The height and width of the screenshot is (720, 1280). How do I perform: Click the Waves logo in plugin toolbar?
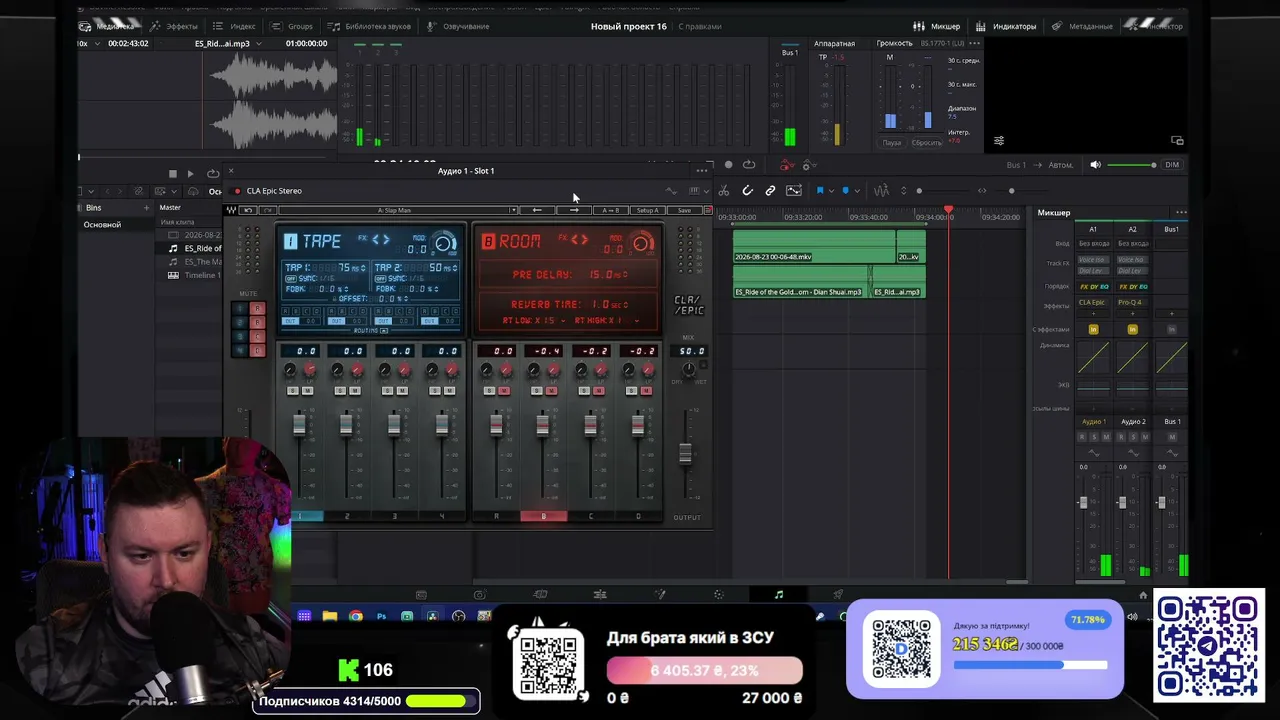pyautogui.click(x=231, y=210)
